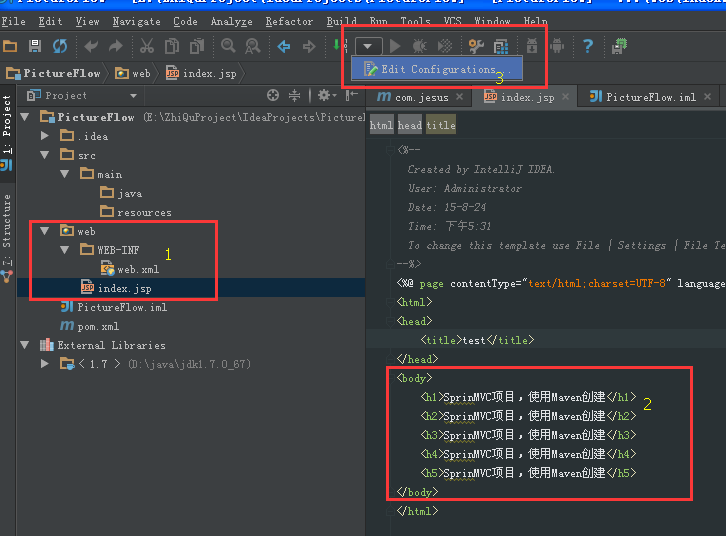Hide the Project panel with pin icon
This screenshot has height=536, width=726.
tap(351, 95)
